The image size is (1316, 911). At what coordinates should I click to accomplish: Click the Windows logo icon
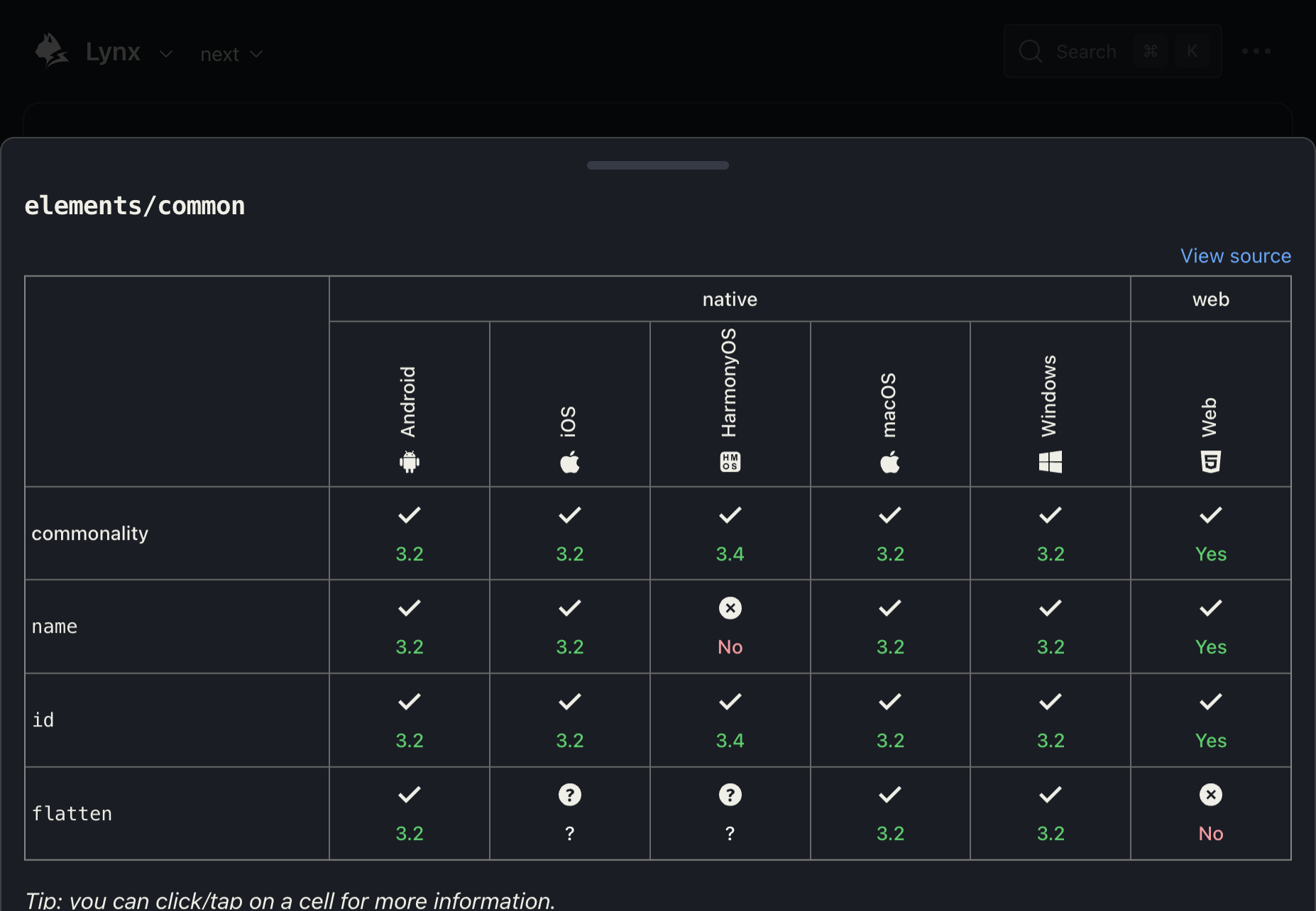(x=1050, y=462)
